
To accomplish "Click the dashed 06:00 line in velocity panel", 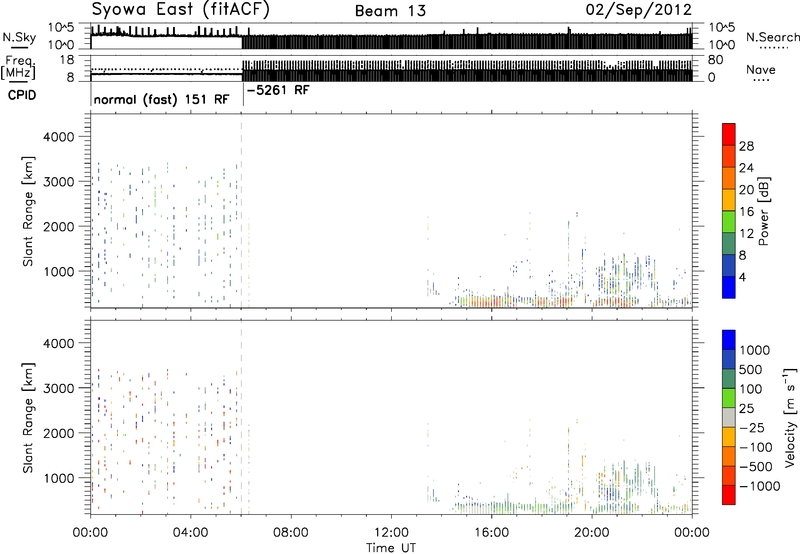I will click(x=241, y=417).
